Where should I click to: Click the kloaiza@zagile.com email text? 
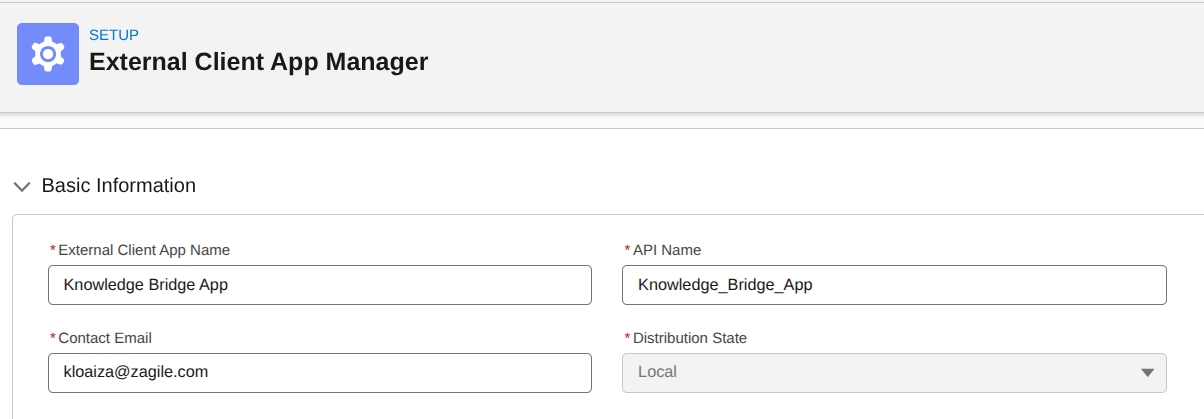point(136,372)
